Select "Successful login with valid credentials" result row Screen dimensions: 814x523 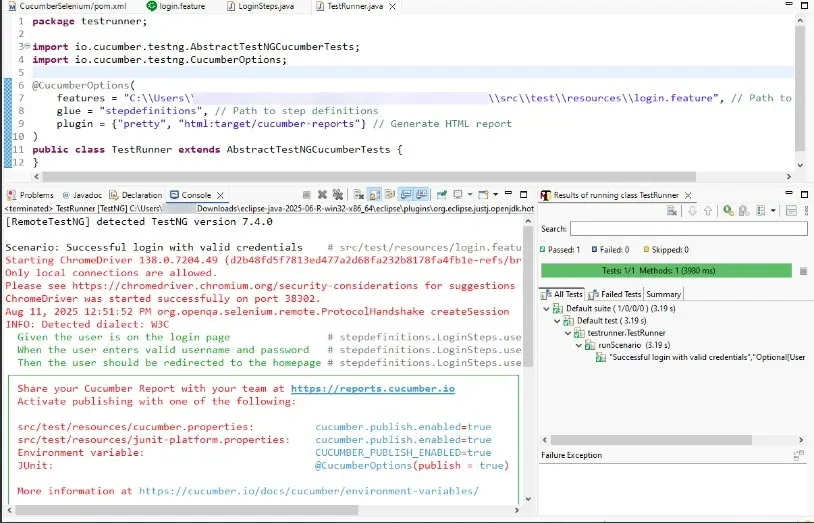[701, 357]
